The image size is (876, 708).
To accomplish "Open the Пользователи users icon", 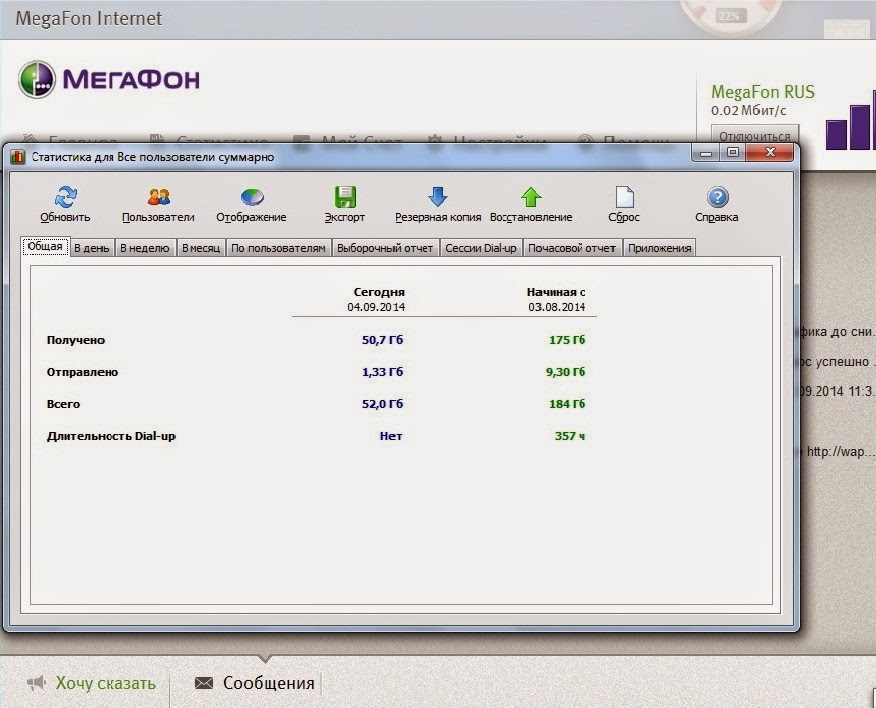I will tap(159, 197).
